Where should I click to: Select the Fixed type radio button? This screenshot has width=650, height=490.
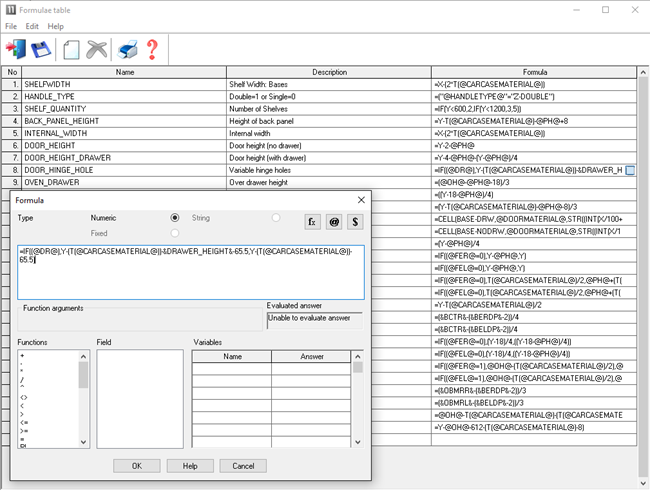(175, 233)
